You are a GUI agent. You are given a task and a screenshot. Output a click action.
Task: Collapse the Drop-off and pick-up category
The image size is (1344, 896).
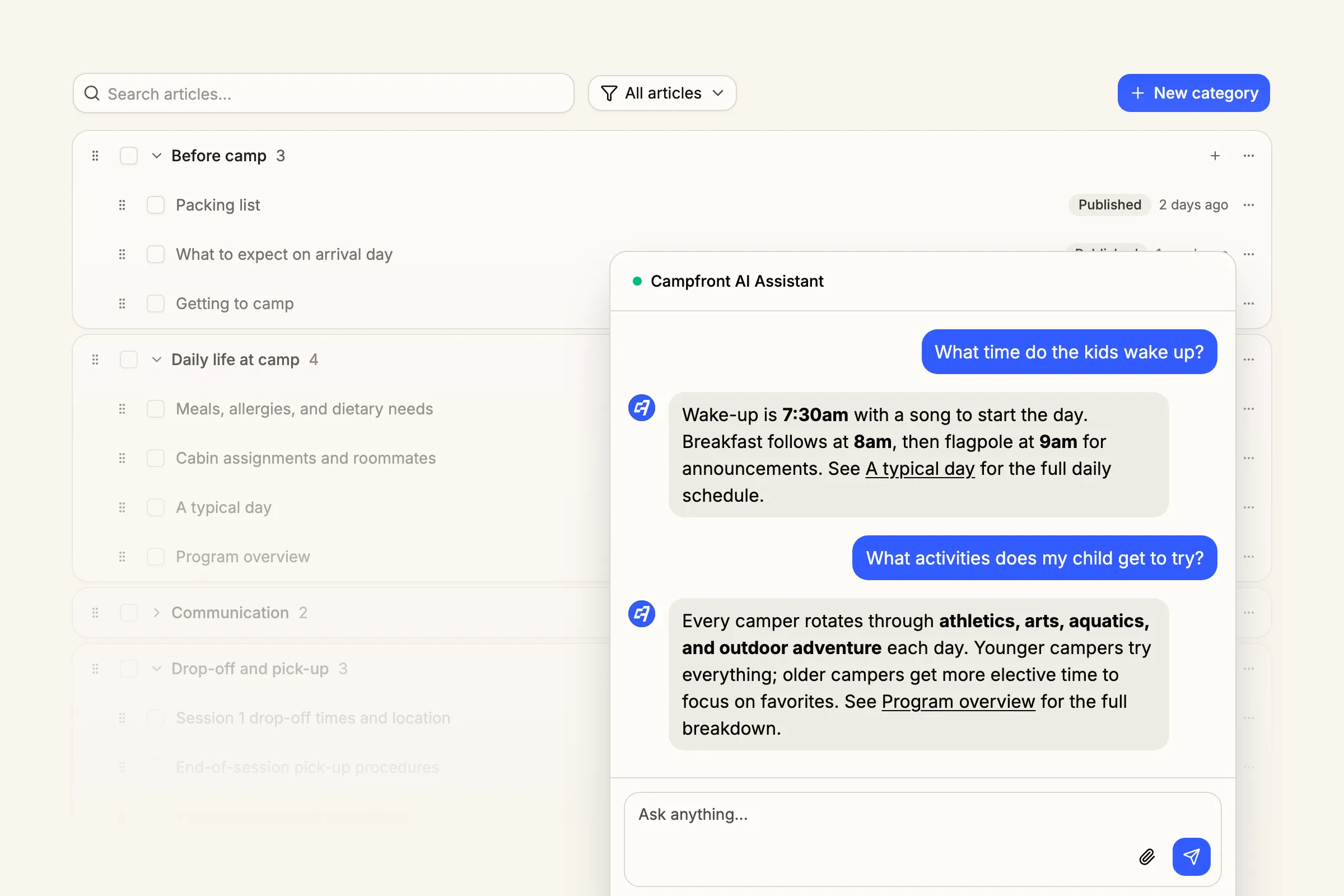click(x=157, y=669)
